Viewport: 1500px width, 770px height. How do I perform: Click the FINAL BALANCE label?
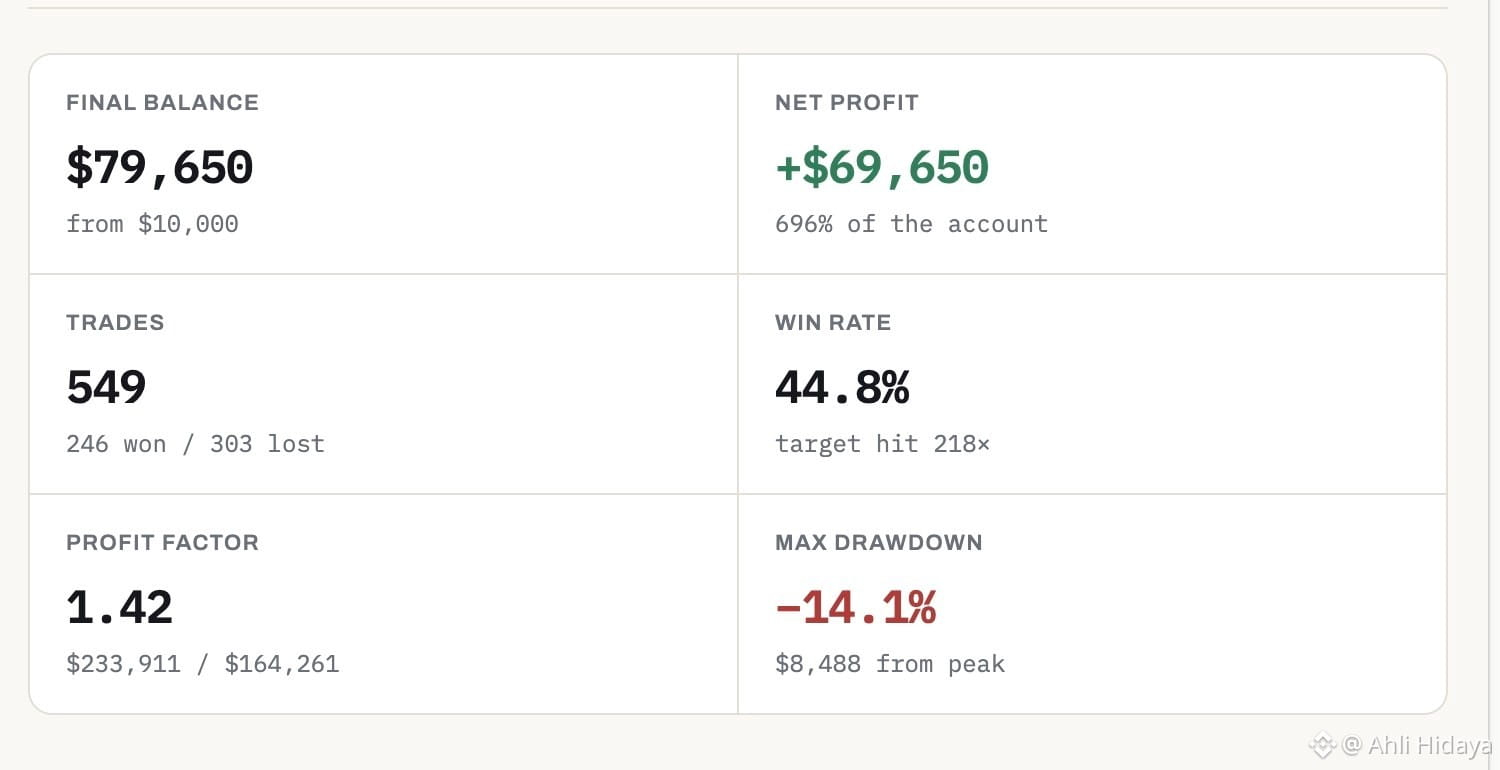162,102
